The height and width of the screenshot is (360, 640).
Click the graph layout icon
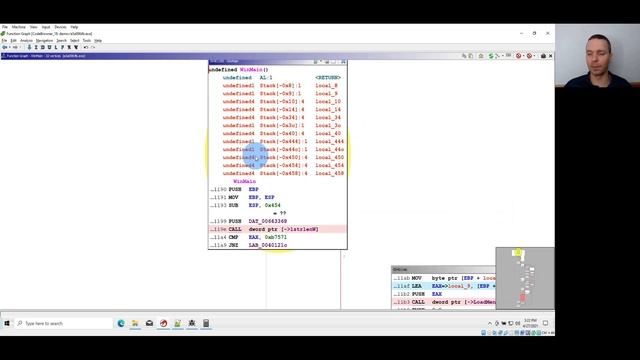(x=498, y=56)
